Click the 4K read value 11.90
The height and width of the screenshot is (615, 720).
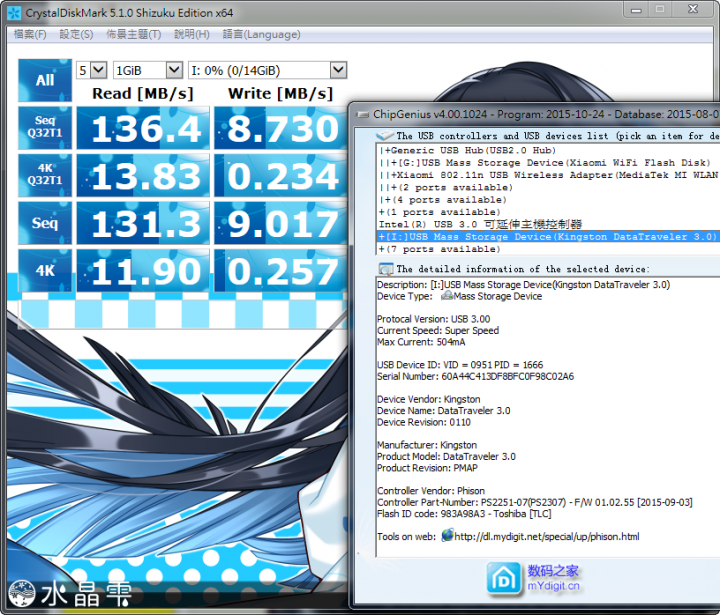coord(143,271)
